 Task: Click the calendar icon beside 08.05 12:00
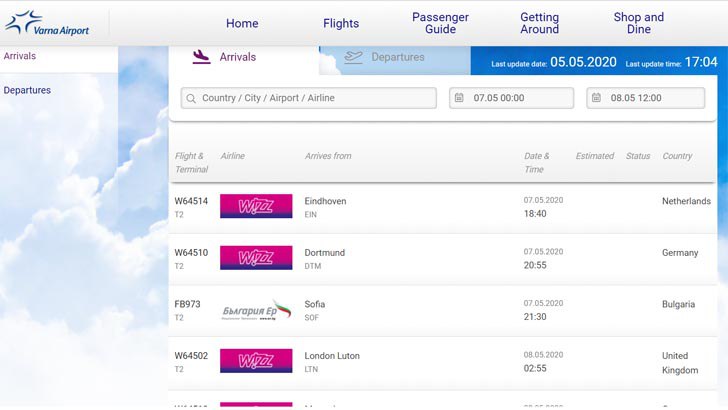pyautogui.click(x=596, y=98)
